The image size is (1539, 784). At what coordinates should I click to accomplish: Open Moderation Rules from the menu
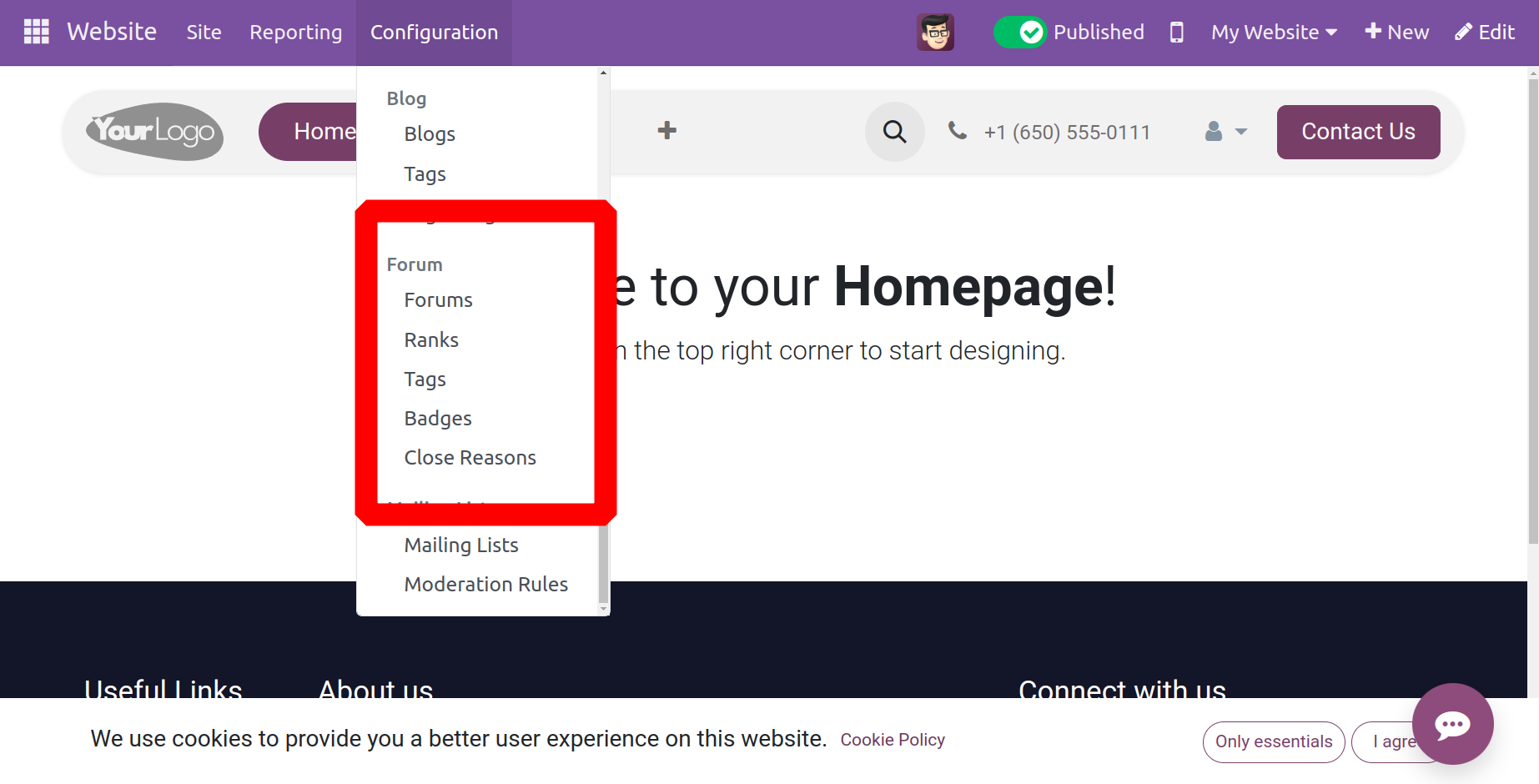[x=485, y=585]
